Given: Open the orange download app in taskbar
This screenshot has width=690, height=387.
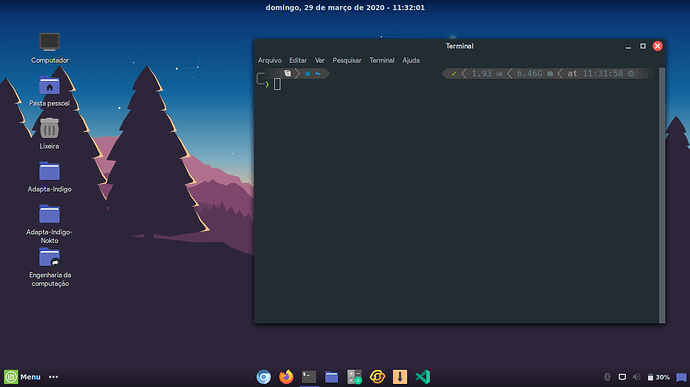Looking at the screenshot, I should (x=400, y=377).
